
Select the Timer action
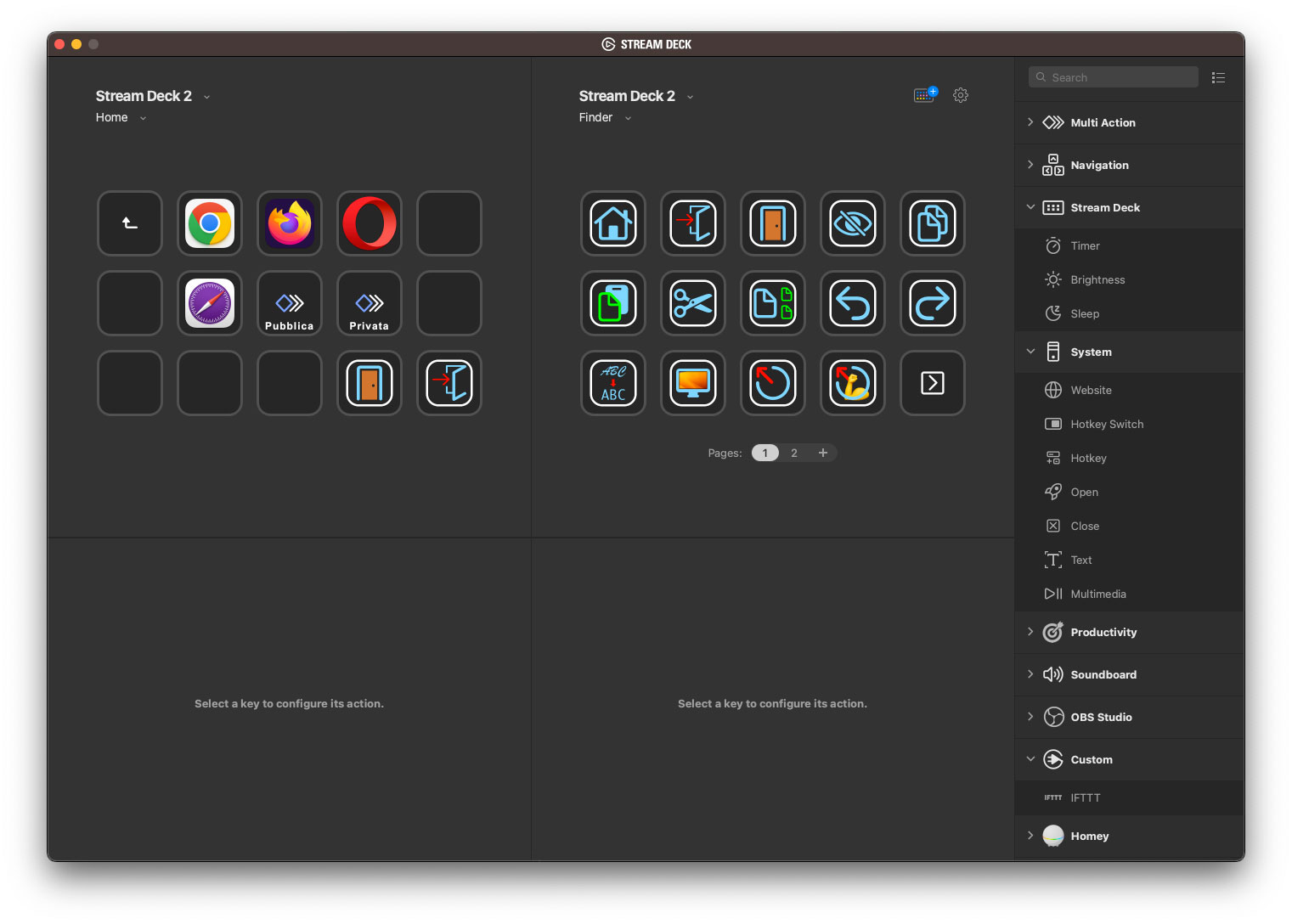coord(1130,245)
